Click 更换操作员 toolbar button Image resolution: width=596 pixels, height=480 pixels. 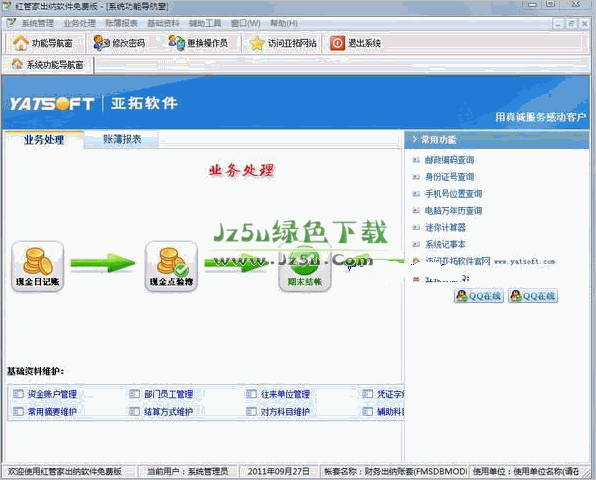tap(198, 43)
